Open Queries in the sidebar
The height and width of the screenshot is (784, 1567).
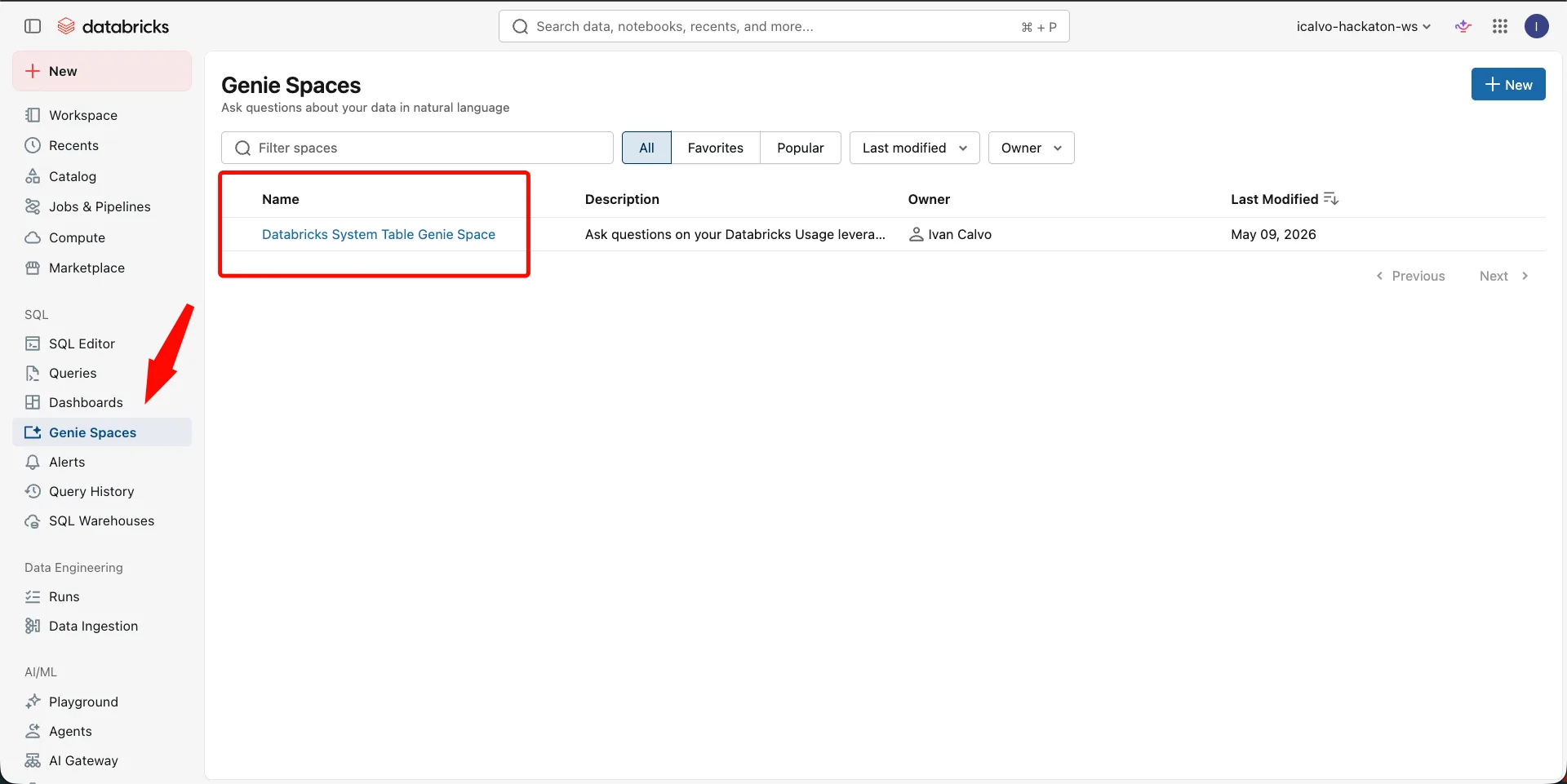click(x=102, y=373)
